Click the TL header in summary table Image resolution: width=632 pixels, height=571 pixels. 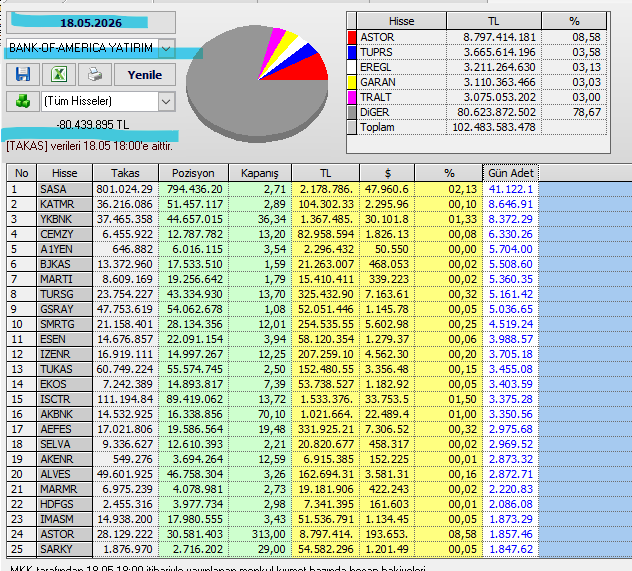click(x=494, y=21)
